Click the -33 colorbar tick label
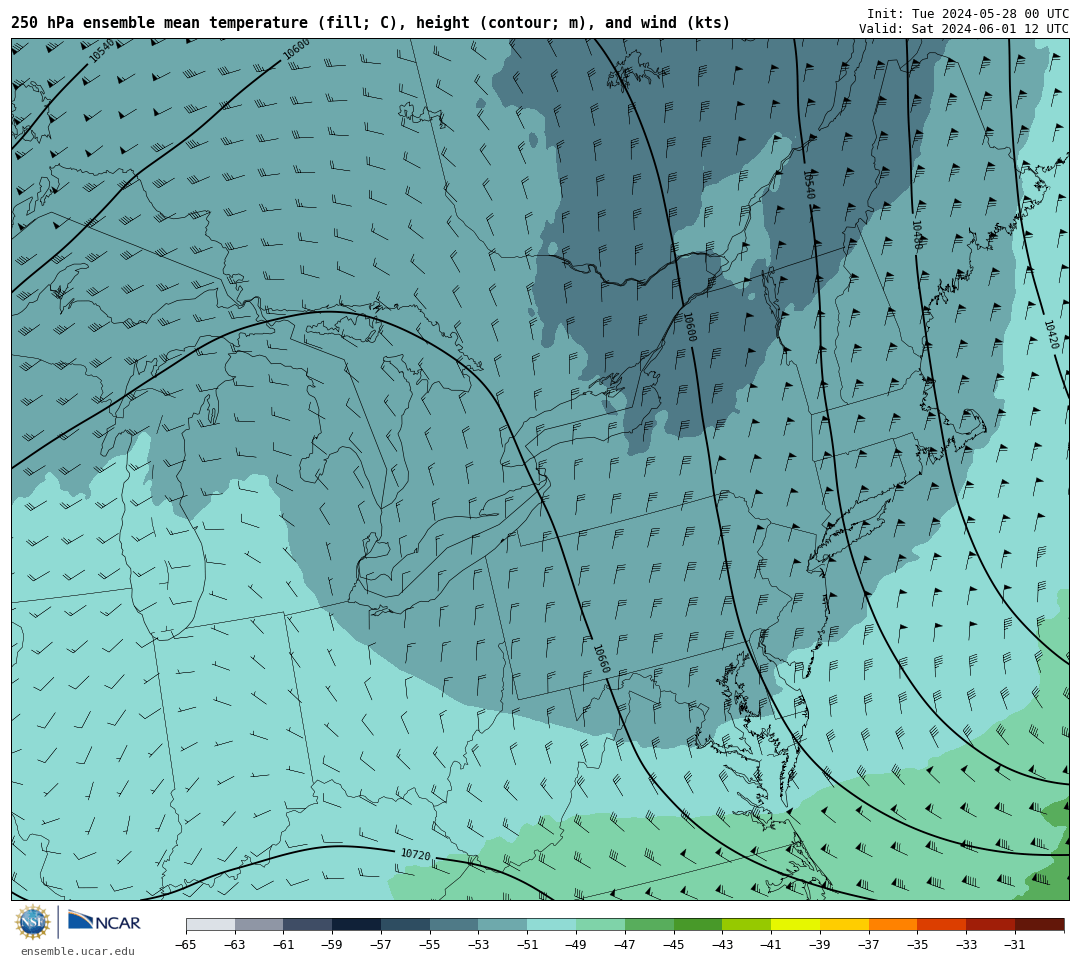This screenshot has height=963, width=1080. (x=966, y=945)
